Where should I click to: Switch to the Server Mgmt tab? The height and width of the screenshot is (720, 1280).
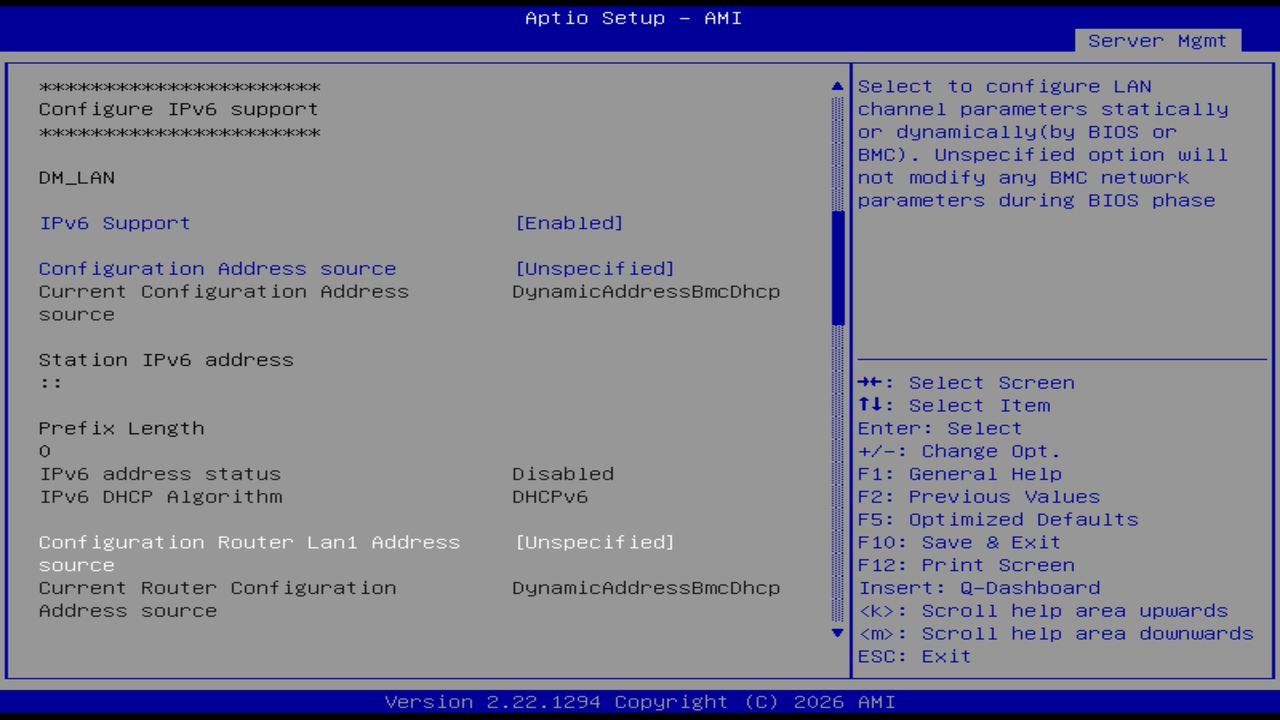pos(1156,41)
